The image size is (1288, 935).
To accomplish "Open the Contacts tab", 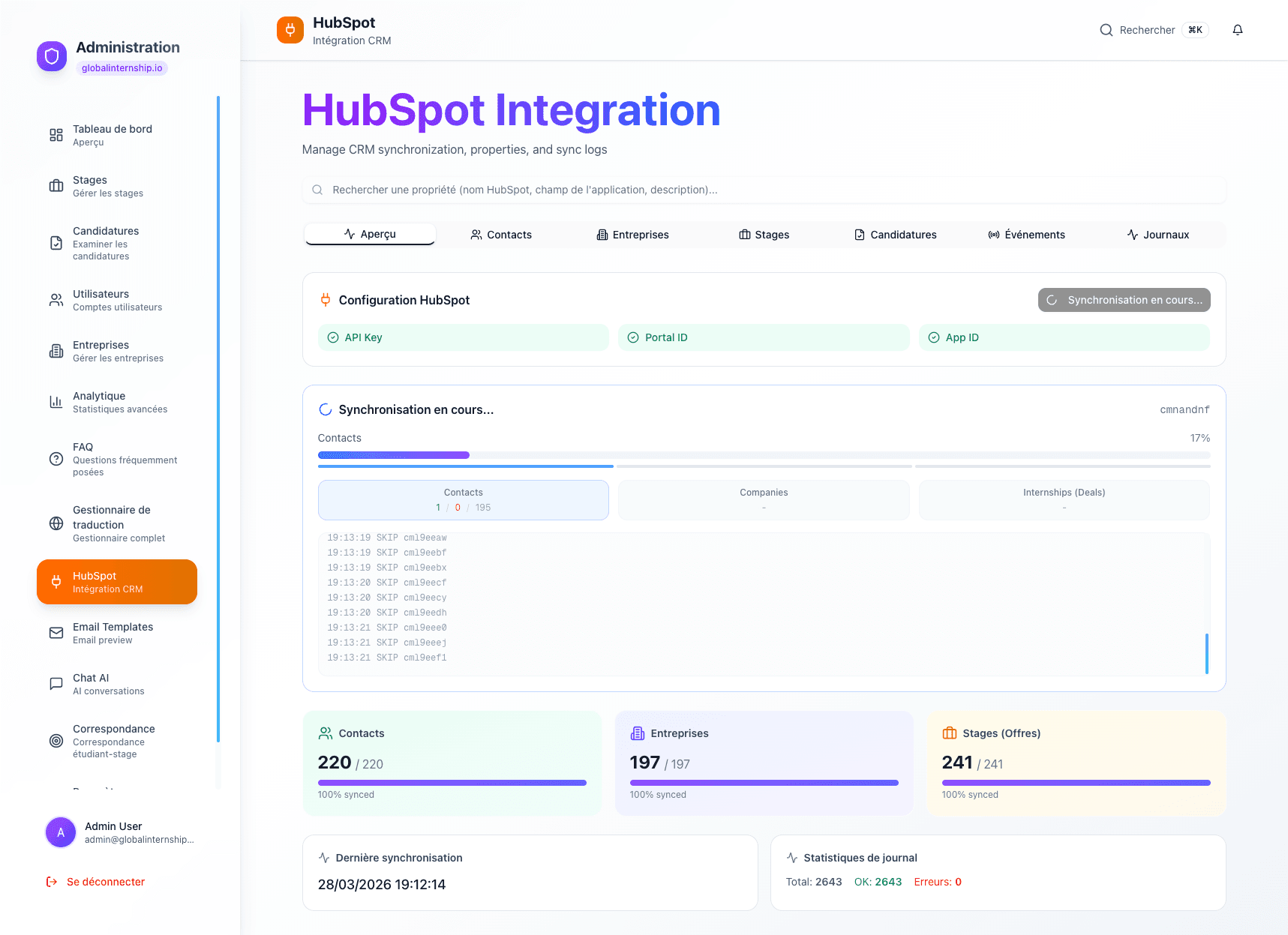I will point(501,235).
